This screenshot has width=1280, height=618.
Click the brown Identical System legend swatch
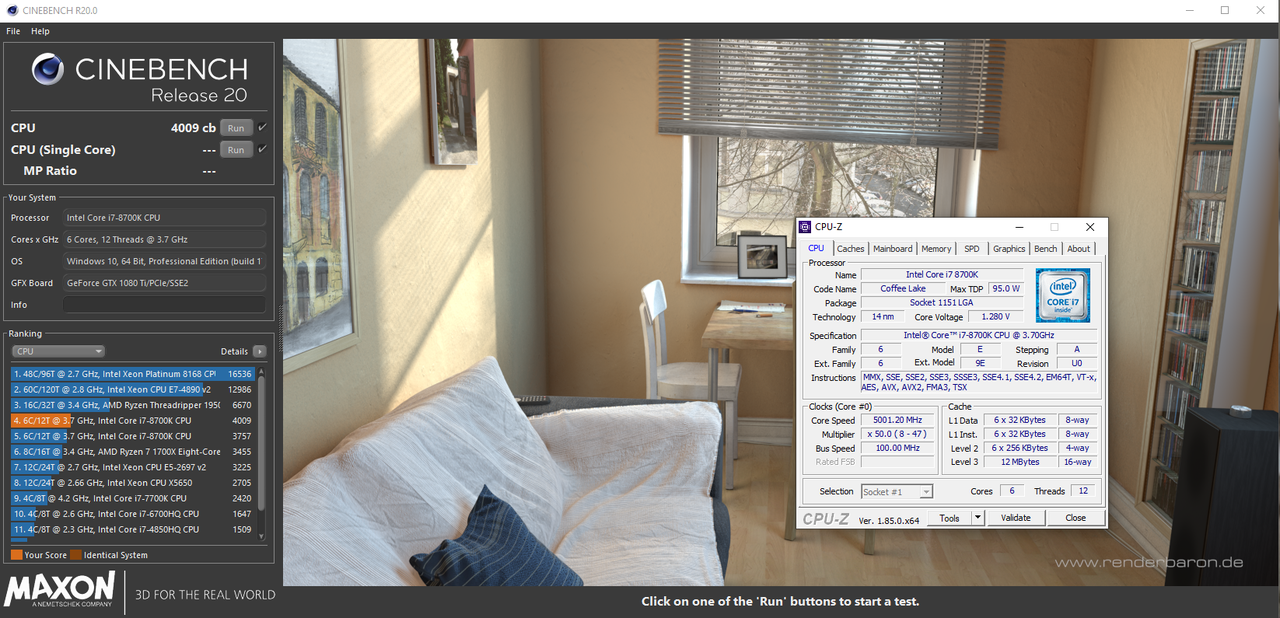76,555
